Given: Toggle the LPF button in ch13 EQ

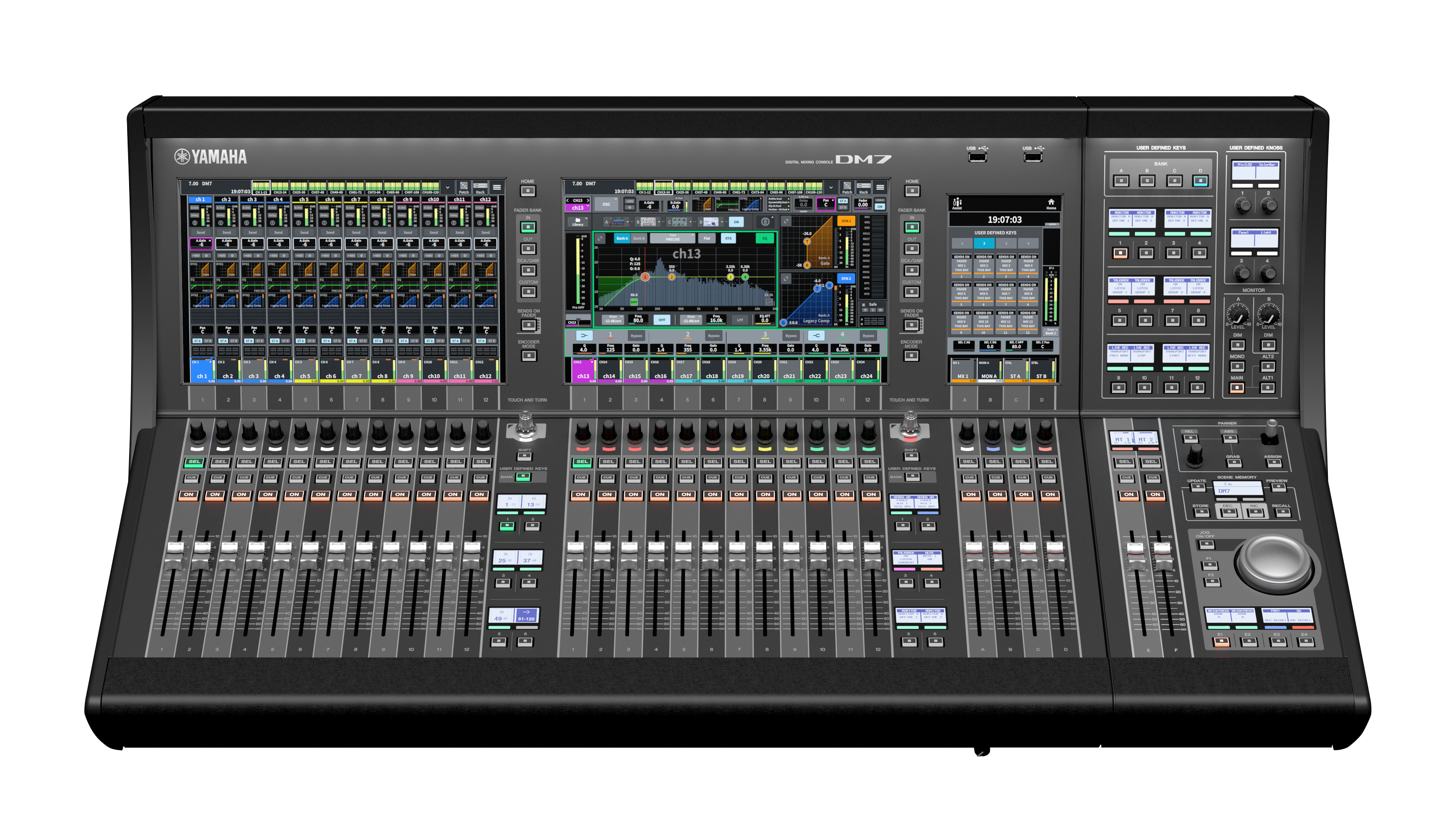Looking at the screenshot, I should click(740, 320).
